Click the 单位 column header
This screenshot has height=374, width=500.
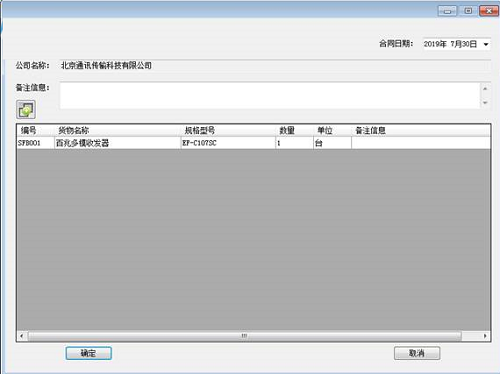point(332,130)
